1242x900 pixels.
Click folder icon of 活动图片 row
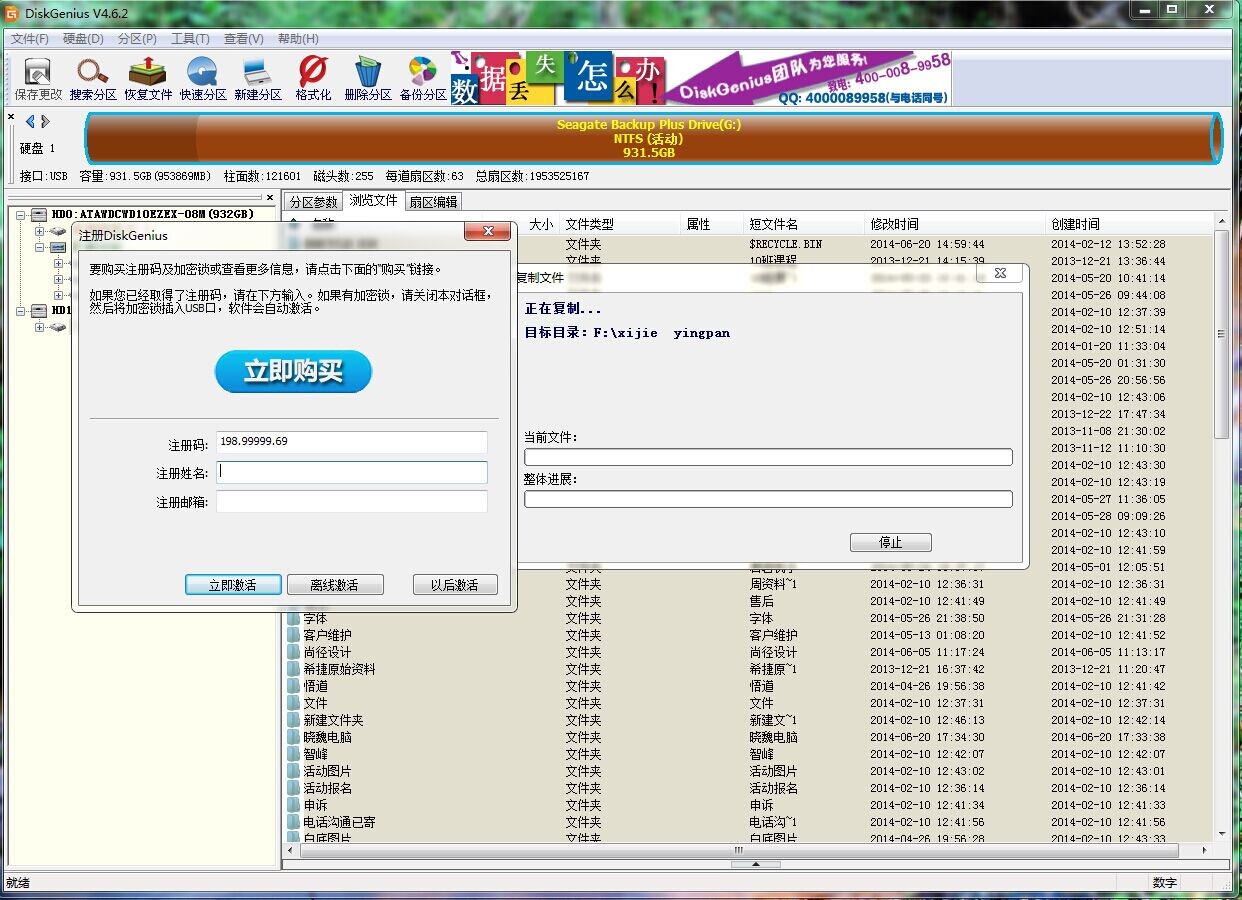(x=293, y=771)
